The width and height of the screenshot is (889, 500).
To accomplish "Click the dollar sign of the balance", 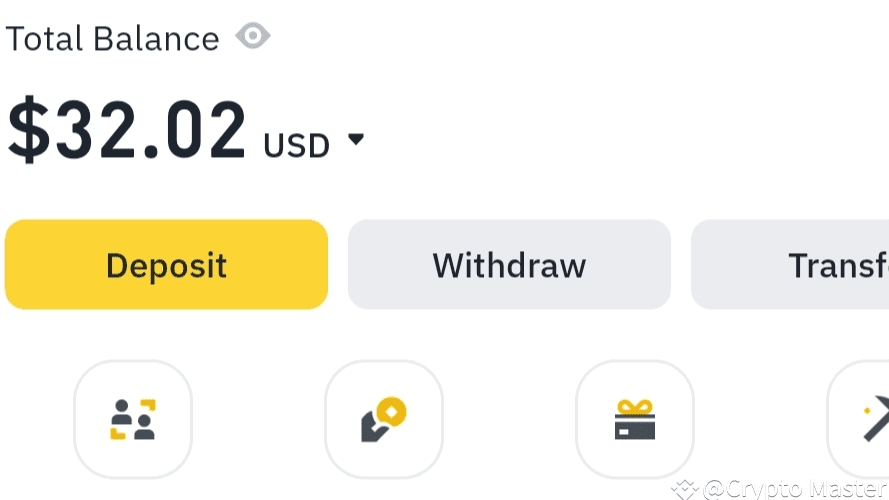I will (28, 130).
